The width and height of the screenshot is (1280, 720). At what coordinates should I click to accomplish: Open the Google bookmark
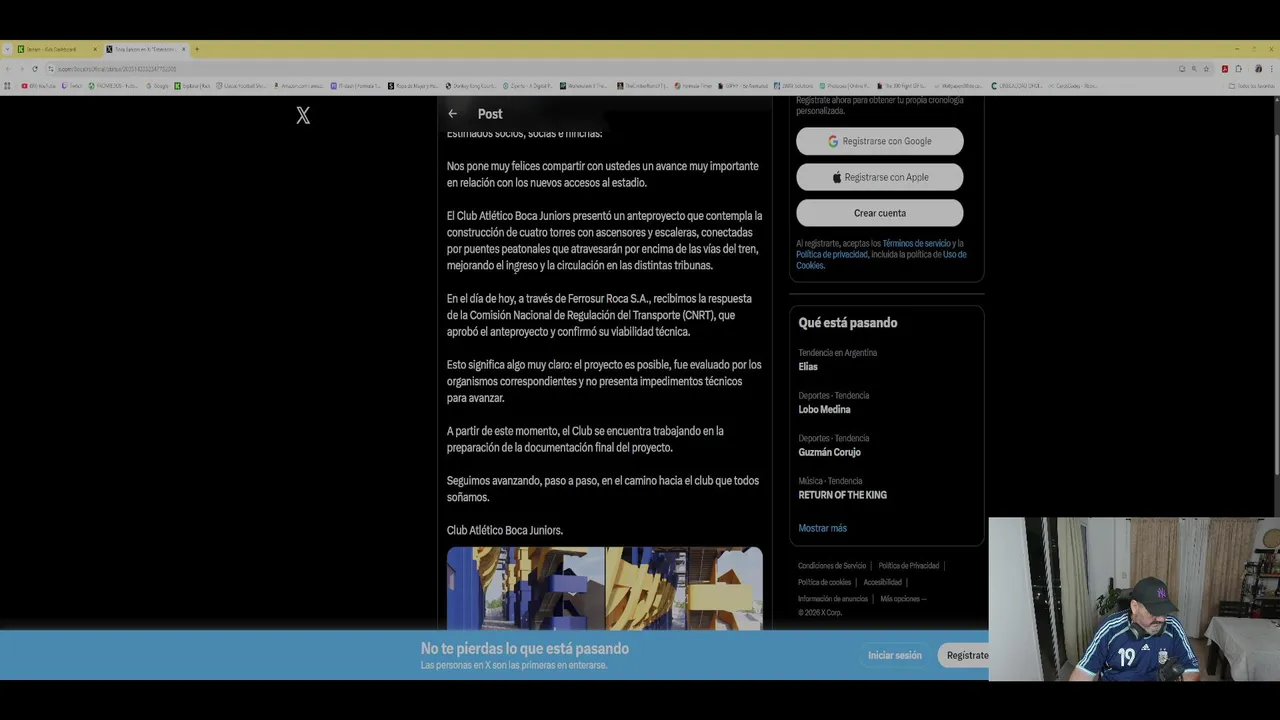click(x=157, y=86)
